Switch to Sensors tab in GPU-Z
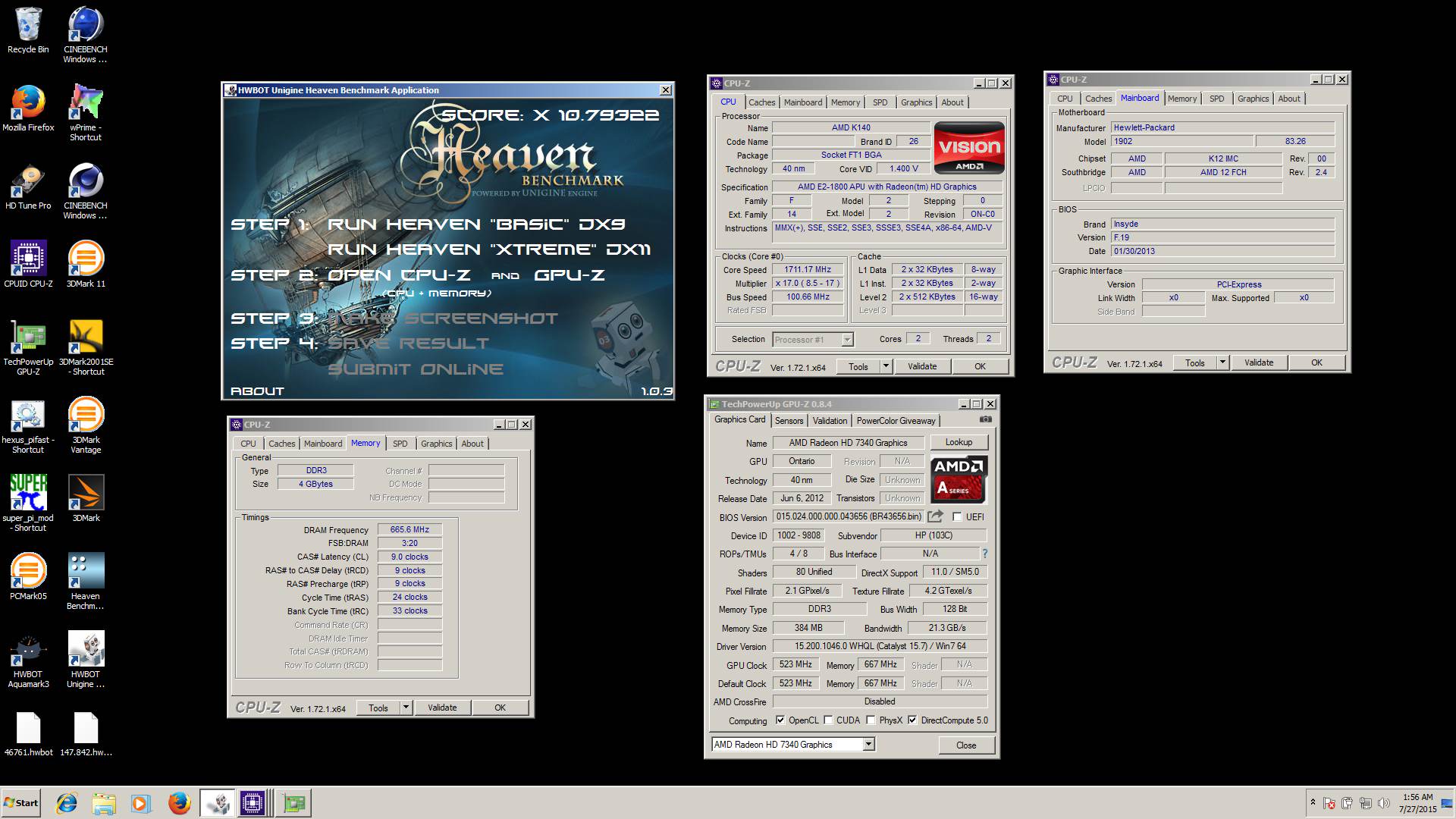Viewport: 1456px width, 819px height. pos(789,421)
